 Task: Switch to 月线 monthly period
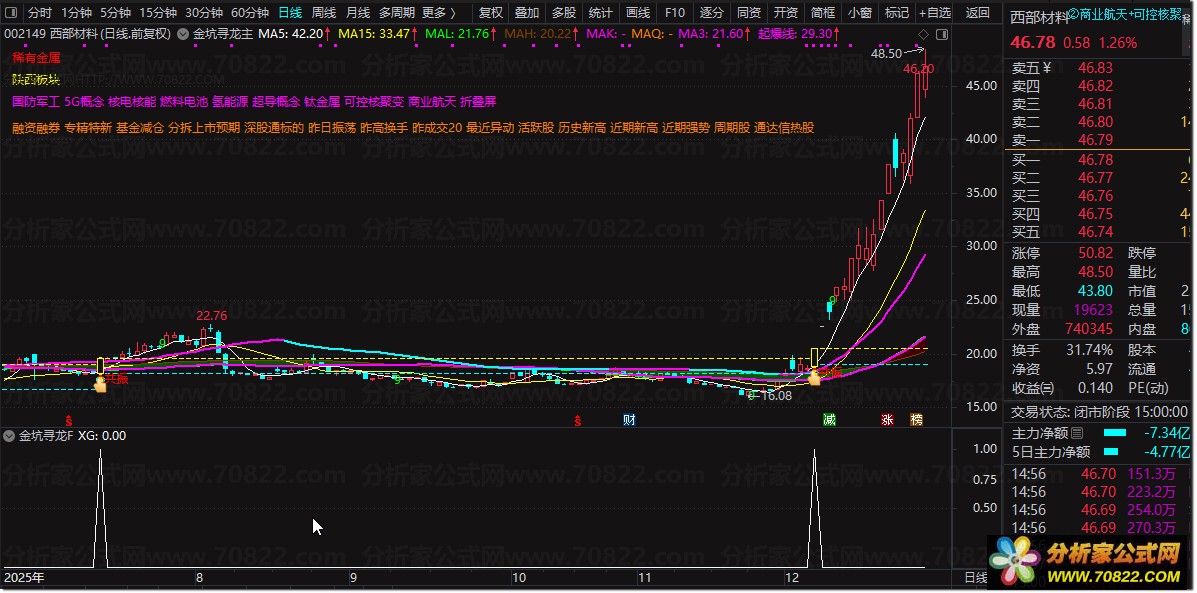tap(358, 12)
